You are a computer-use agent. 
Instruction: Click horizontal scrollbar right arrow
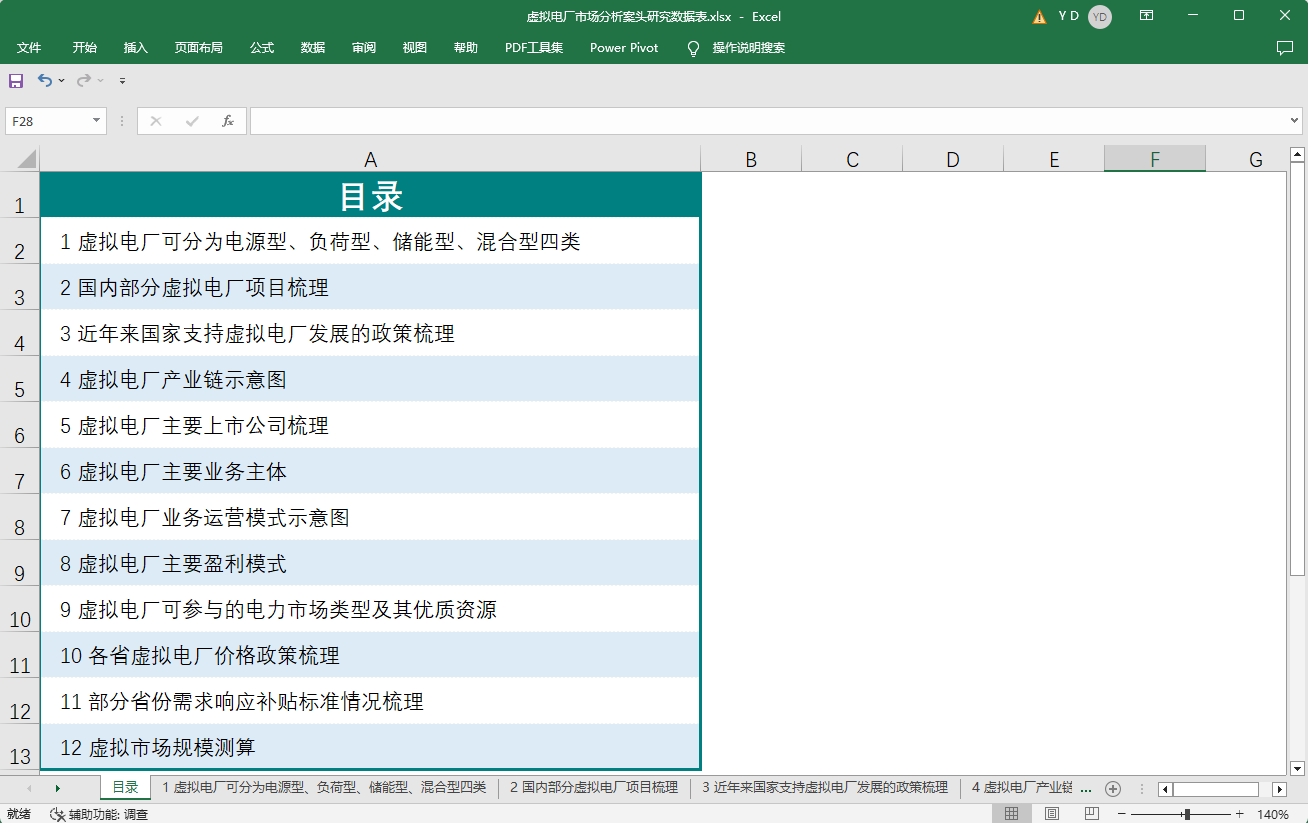coord(1279,789)
